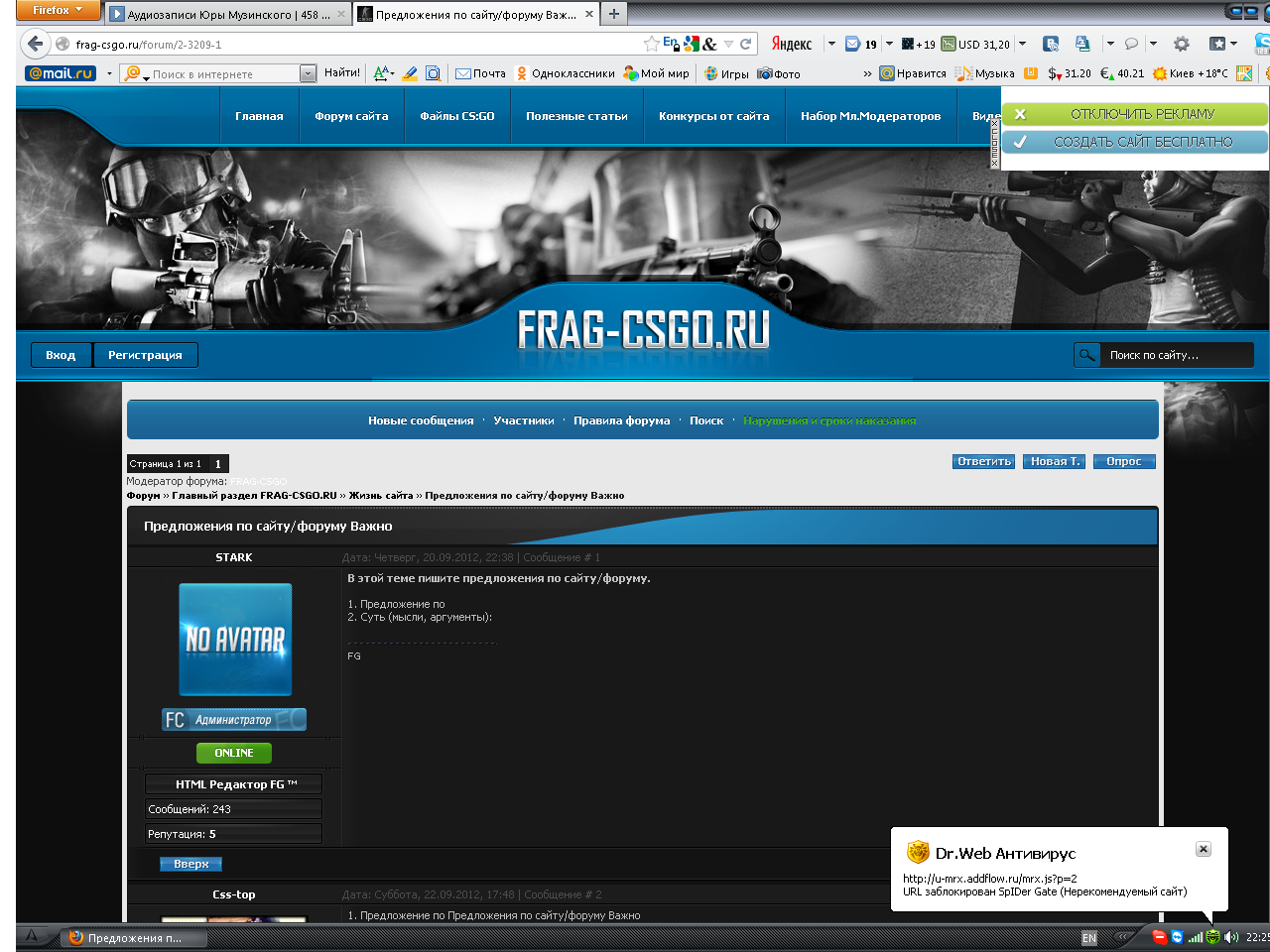The height and width of the screenshot is (952, 1270).
Task: Click the NO AVATAR image of STARK
Action: pyautogui.click(x=235, y=640)
